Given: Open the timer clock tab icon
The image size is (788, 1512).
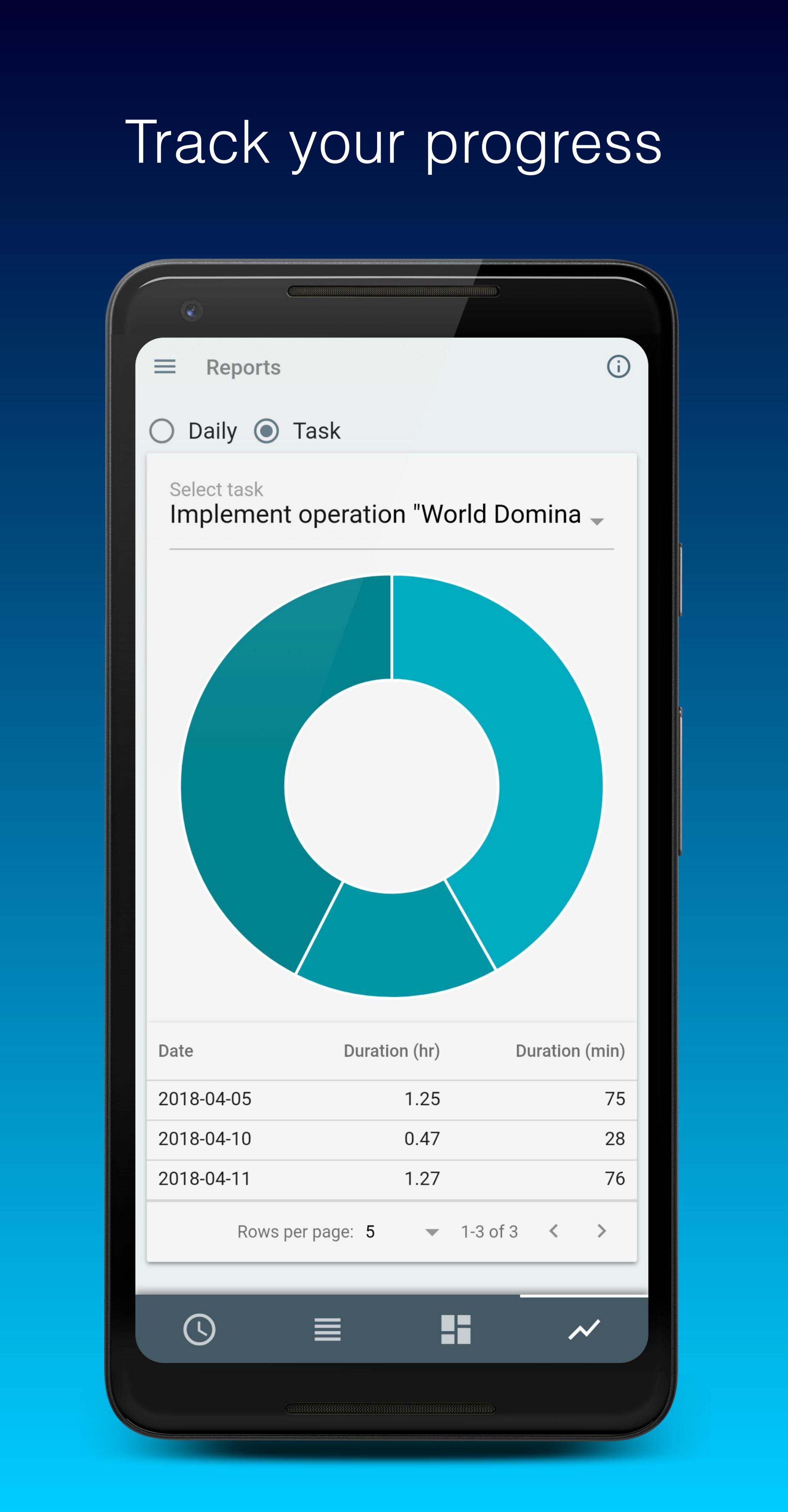Looking at the screenshot, I should point(199,1329).
